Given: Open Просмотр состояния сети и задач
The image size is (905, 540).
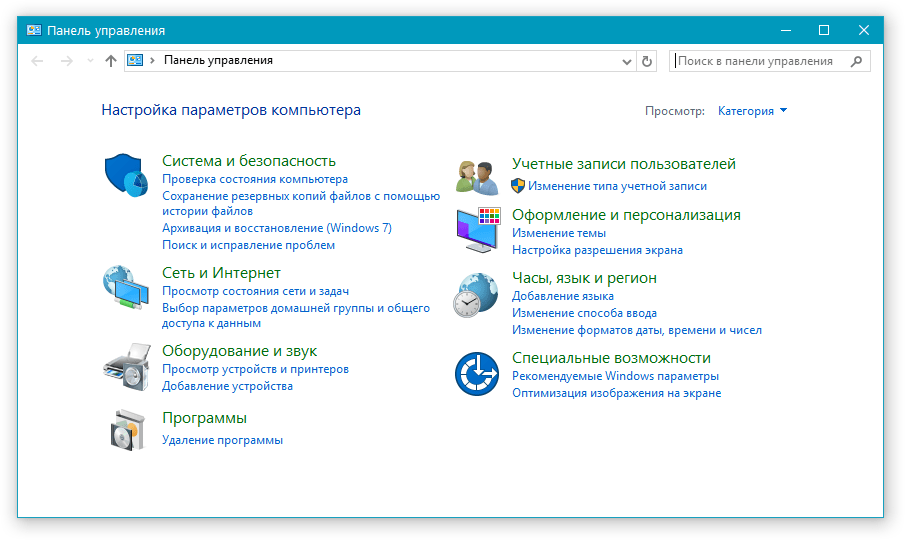Looking at the screenshot, I should click(255, 291).
